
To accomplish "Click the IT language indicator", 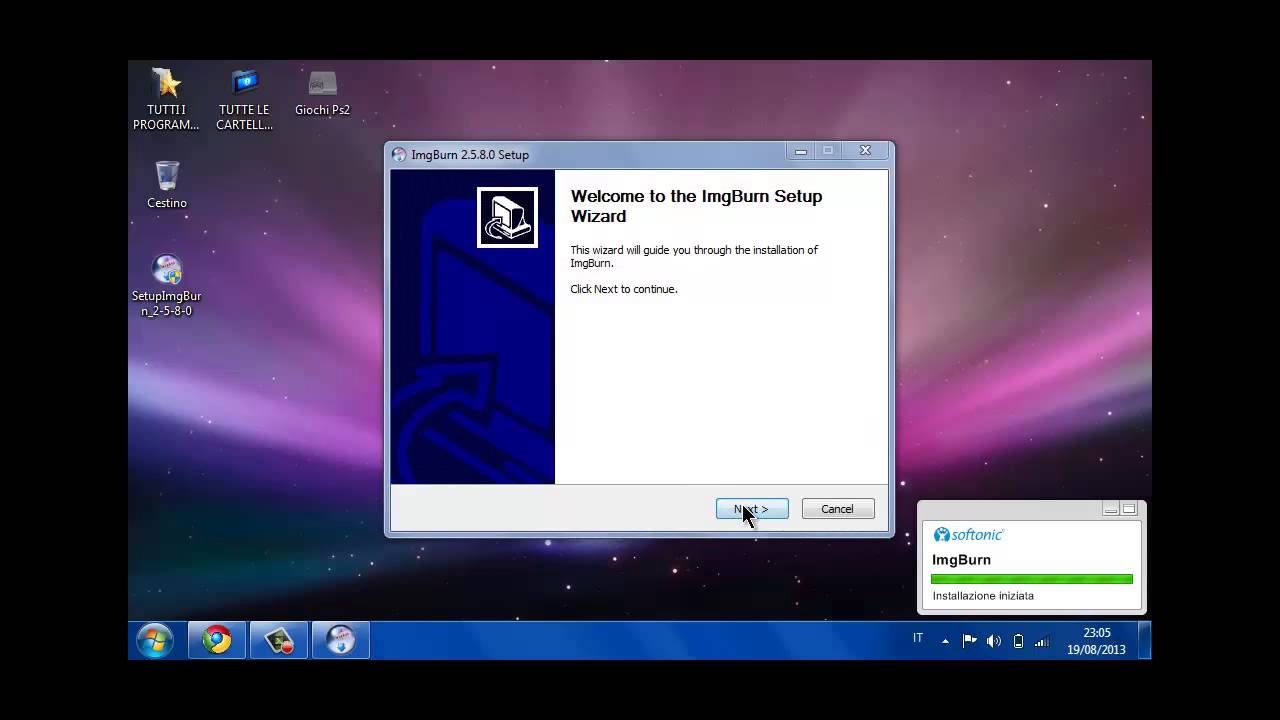I will pyautogui.click(x=918, y=638).
